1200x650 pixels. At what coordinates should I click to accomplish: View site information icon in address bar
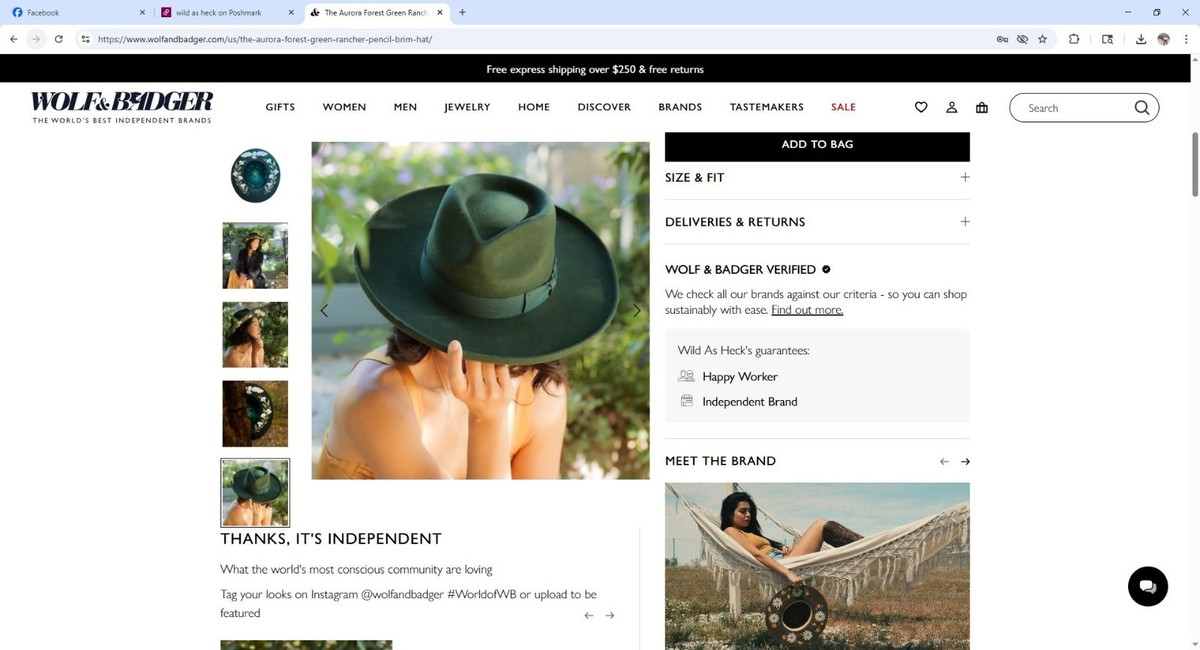(86, 39)
